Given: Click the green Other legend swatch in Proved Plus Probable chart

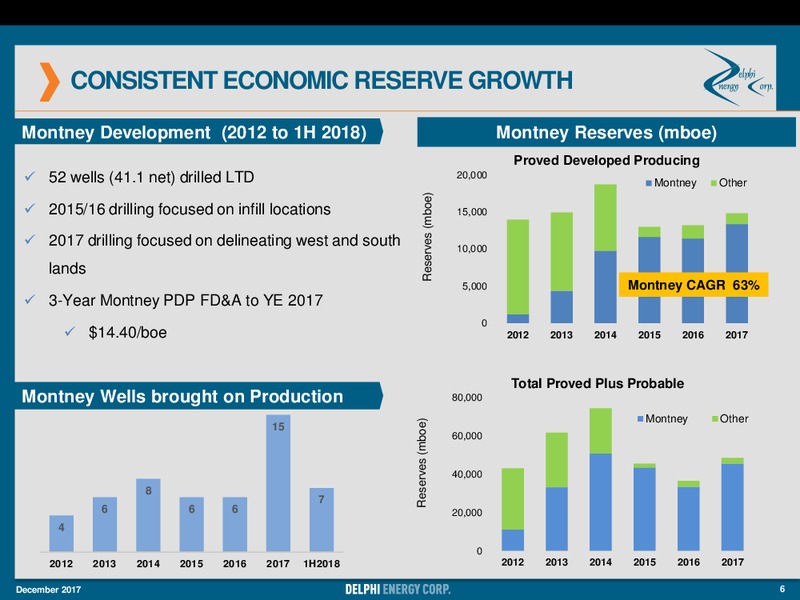Looking at the screenshot, I should [x=714, y=419].
